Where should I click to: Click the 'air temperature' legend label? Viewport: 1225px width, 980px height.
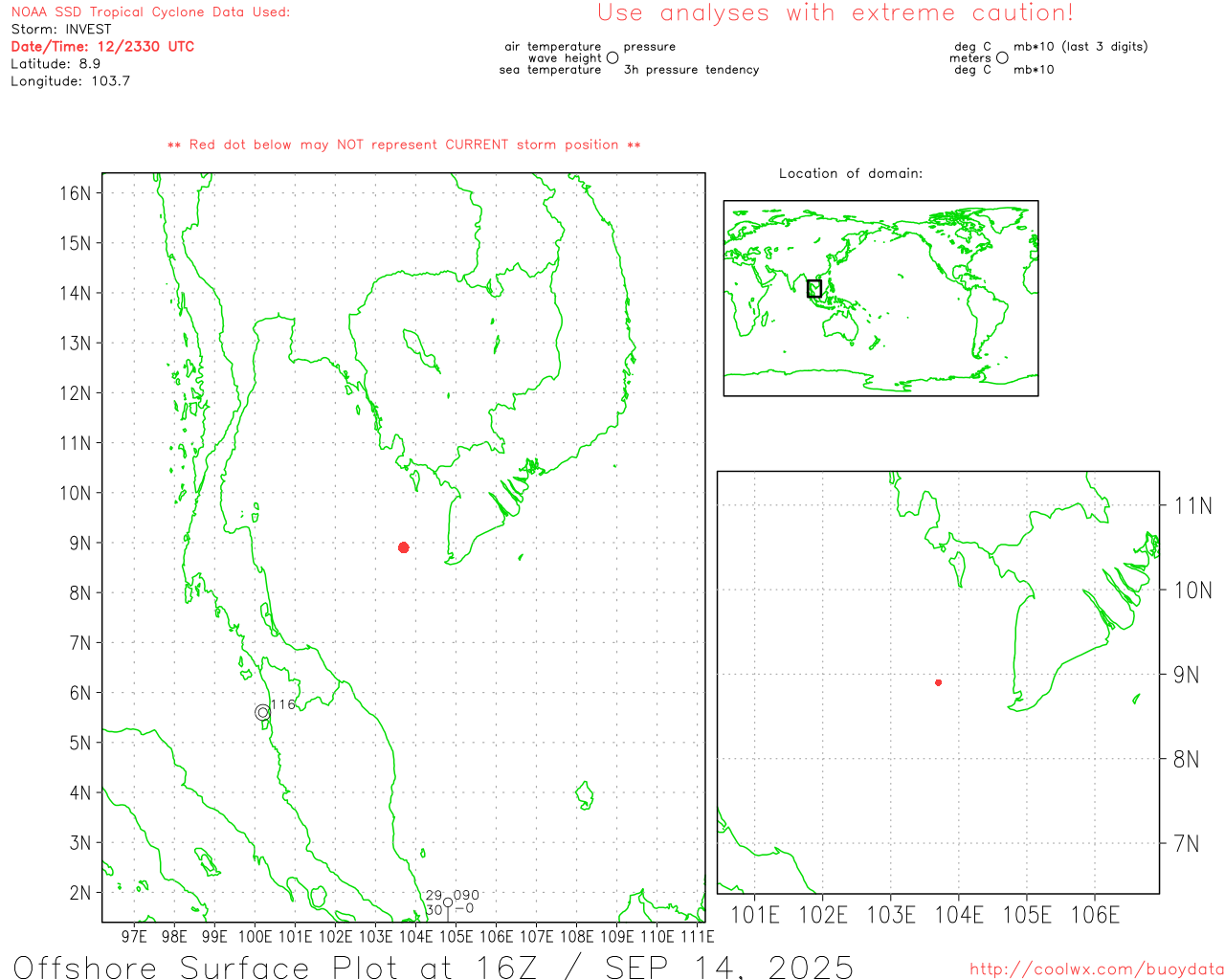[553, 46]
